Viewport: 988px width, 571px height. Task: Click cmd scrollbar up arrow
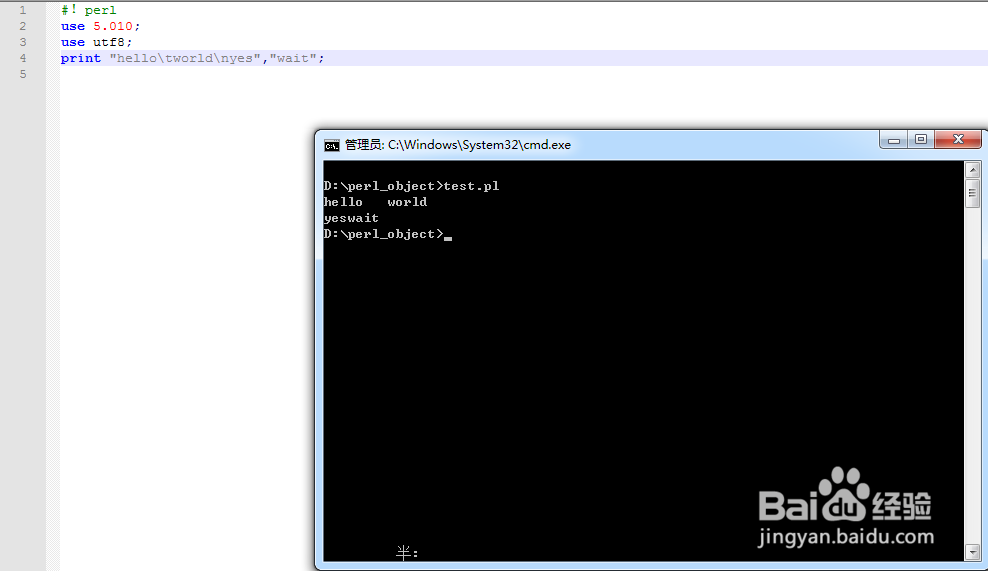tap(972, 170)
